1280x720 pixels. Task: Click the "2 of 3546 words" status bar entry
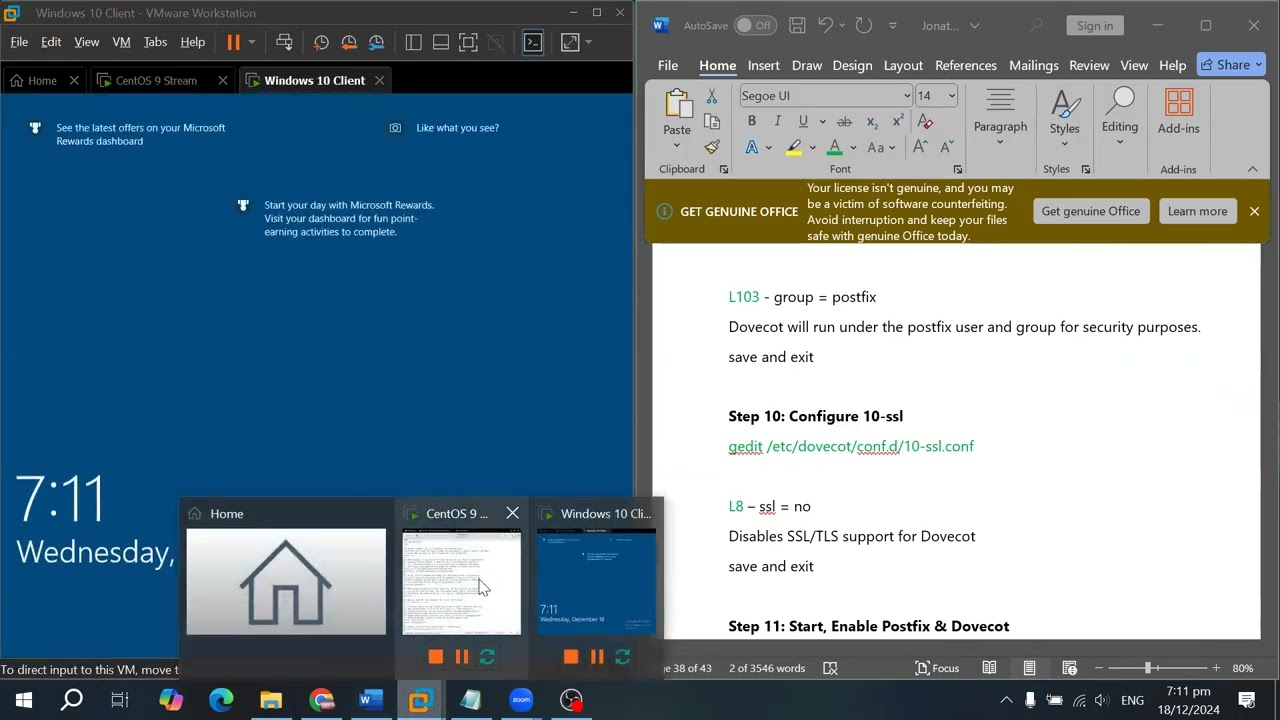pos(767,668)
